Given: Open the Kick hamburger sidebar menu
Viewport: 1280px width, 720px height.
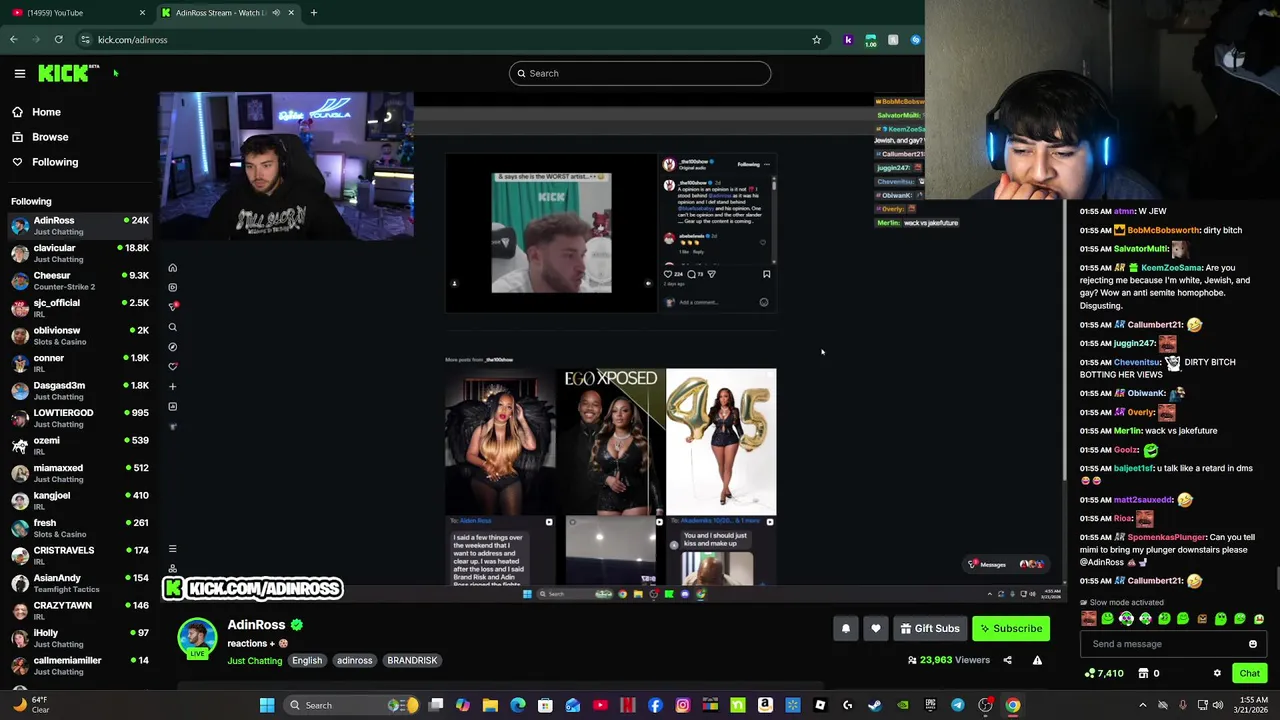Looking at the screenshot, I should (x=19, y=73).
